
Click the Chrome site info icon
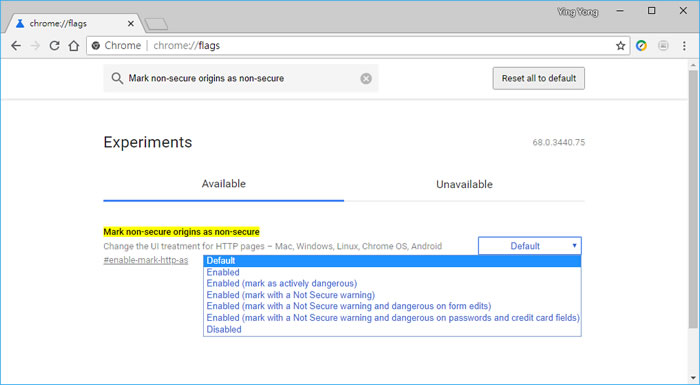point(95,46)
